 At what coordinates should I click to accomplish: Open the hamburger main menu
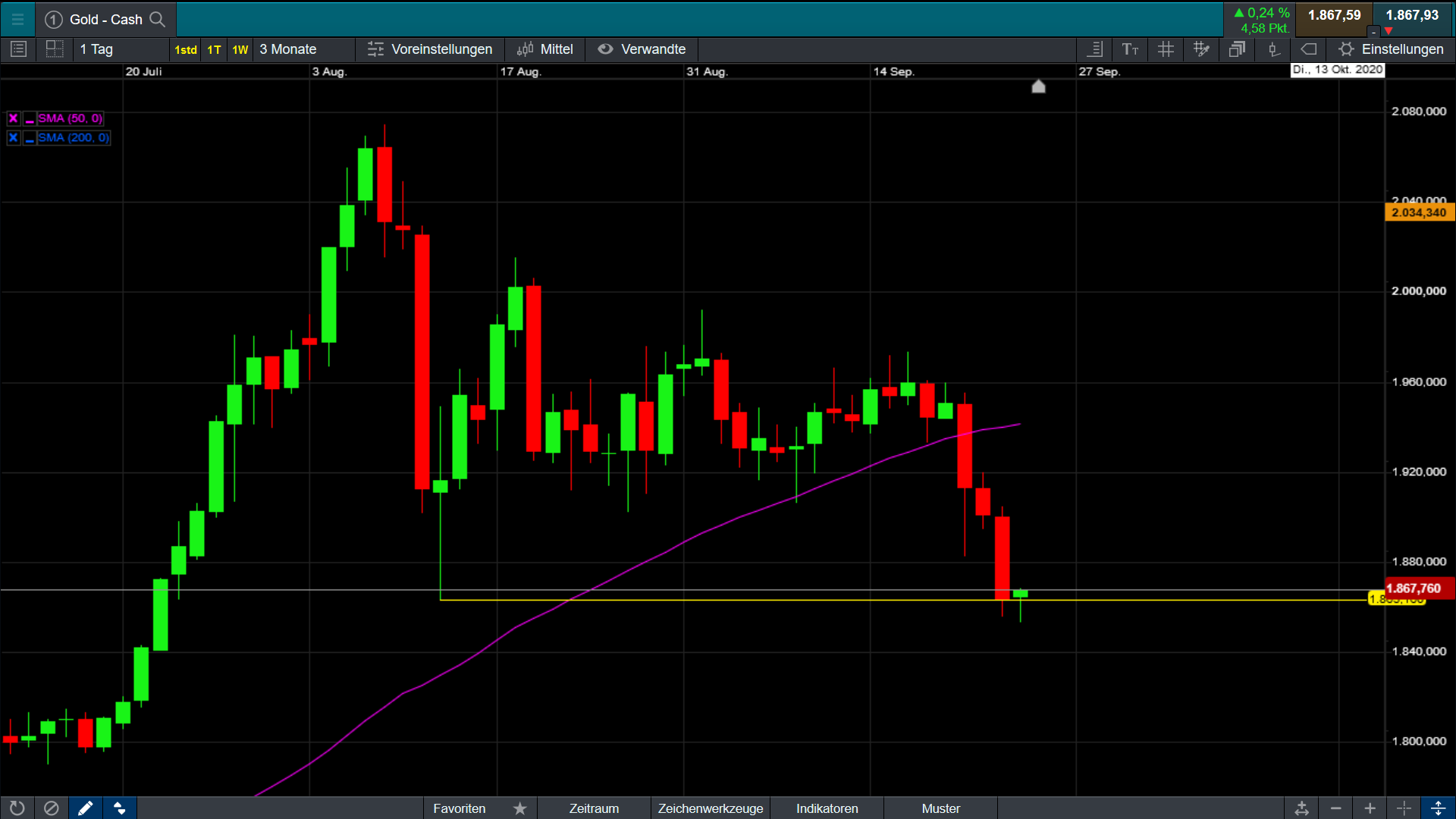point(17,19)
